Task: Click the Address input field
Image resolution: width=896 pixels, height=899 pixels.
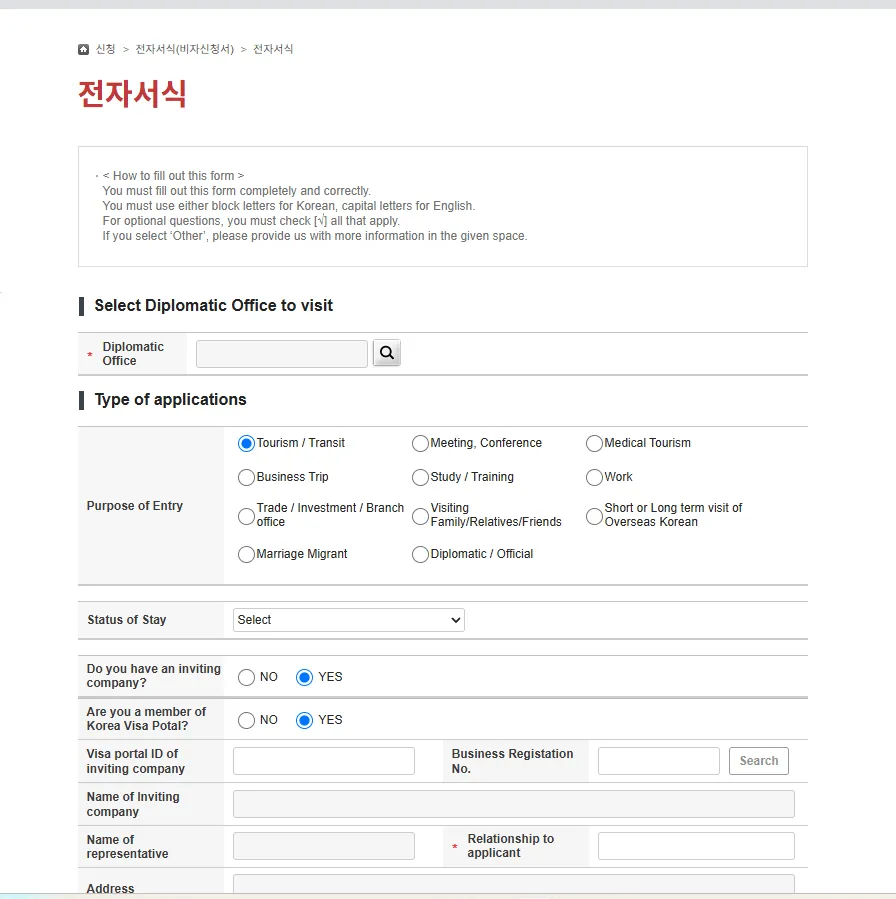Action: click(x=514, y=885)
